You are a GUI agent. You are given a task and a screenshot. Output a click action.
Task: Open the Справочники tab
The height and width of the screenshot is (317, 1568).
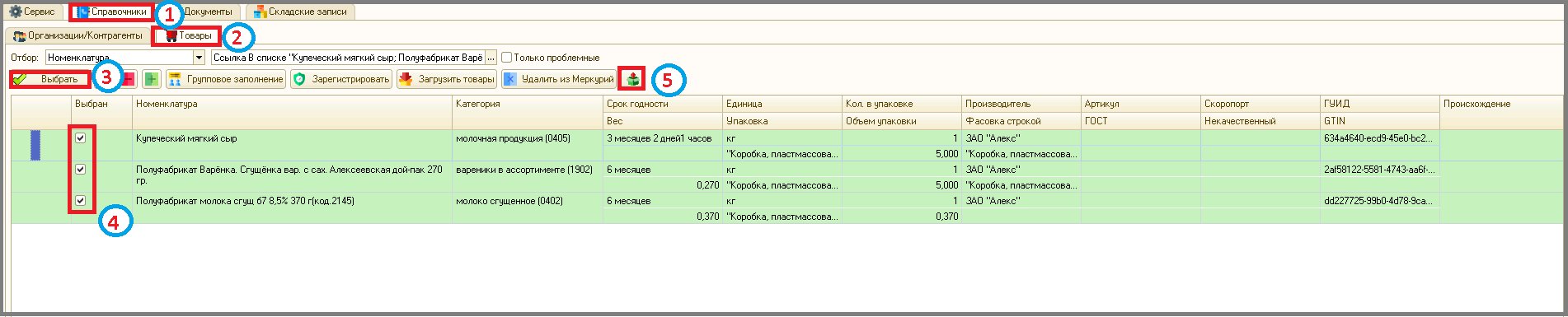tap(111, 12)
